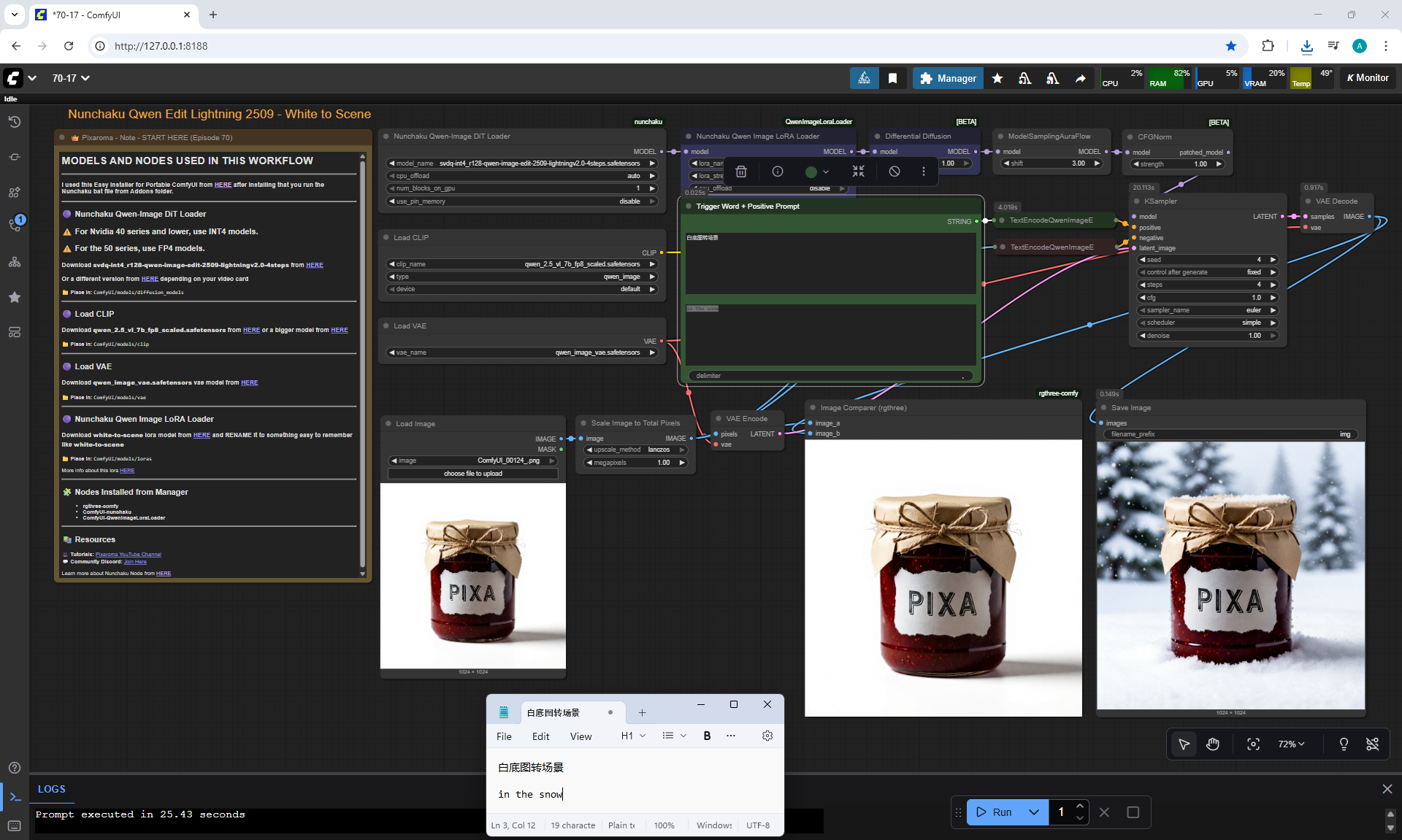Screen dimensions: 1402x840
Task: Click the bookmark icon in top toolbar
Action: pos(892,78)
